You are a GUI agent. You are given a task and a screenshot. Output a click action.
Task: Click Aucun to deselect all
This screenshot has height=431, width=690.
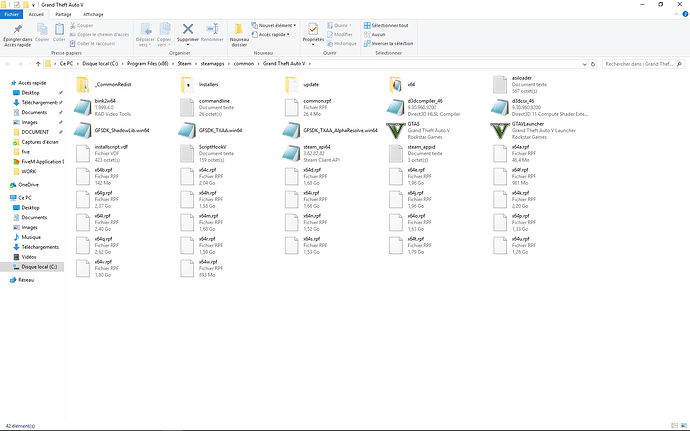coord(374,34)
